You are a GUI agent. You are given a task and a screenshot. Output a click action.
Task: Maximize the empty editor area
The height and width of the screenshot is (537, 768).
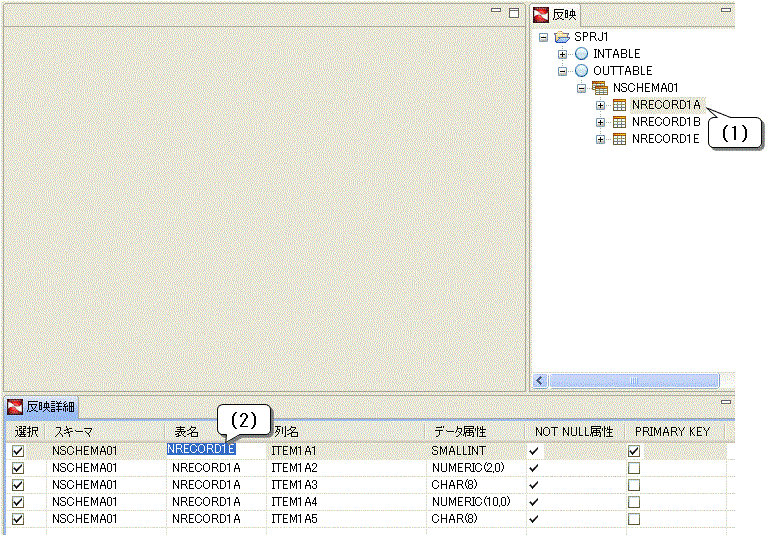click(x=514, y=12)
